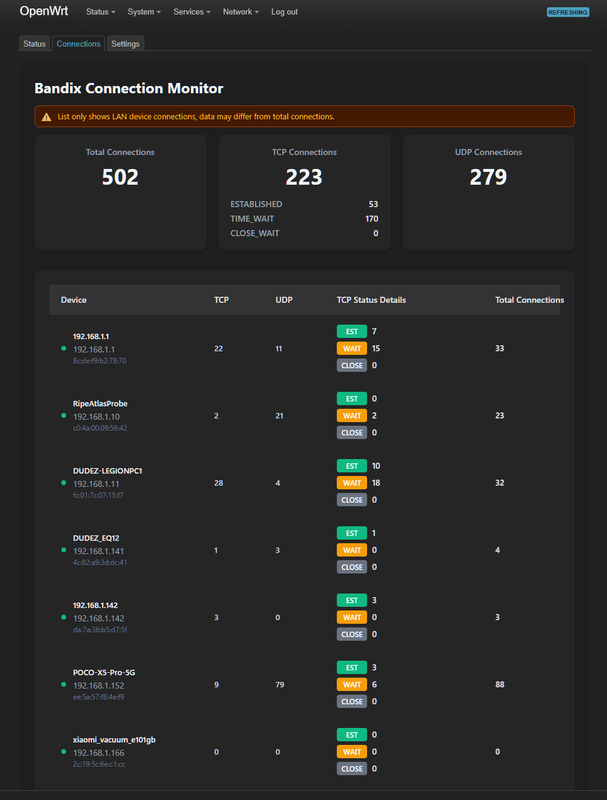The height and width of the screenshot is (800, 607).
Task: Click the POCO-X5-Pro-5G device name
Action: (x=104, y=672)
